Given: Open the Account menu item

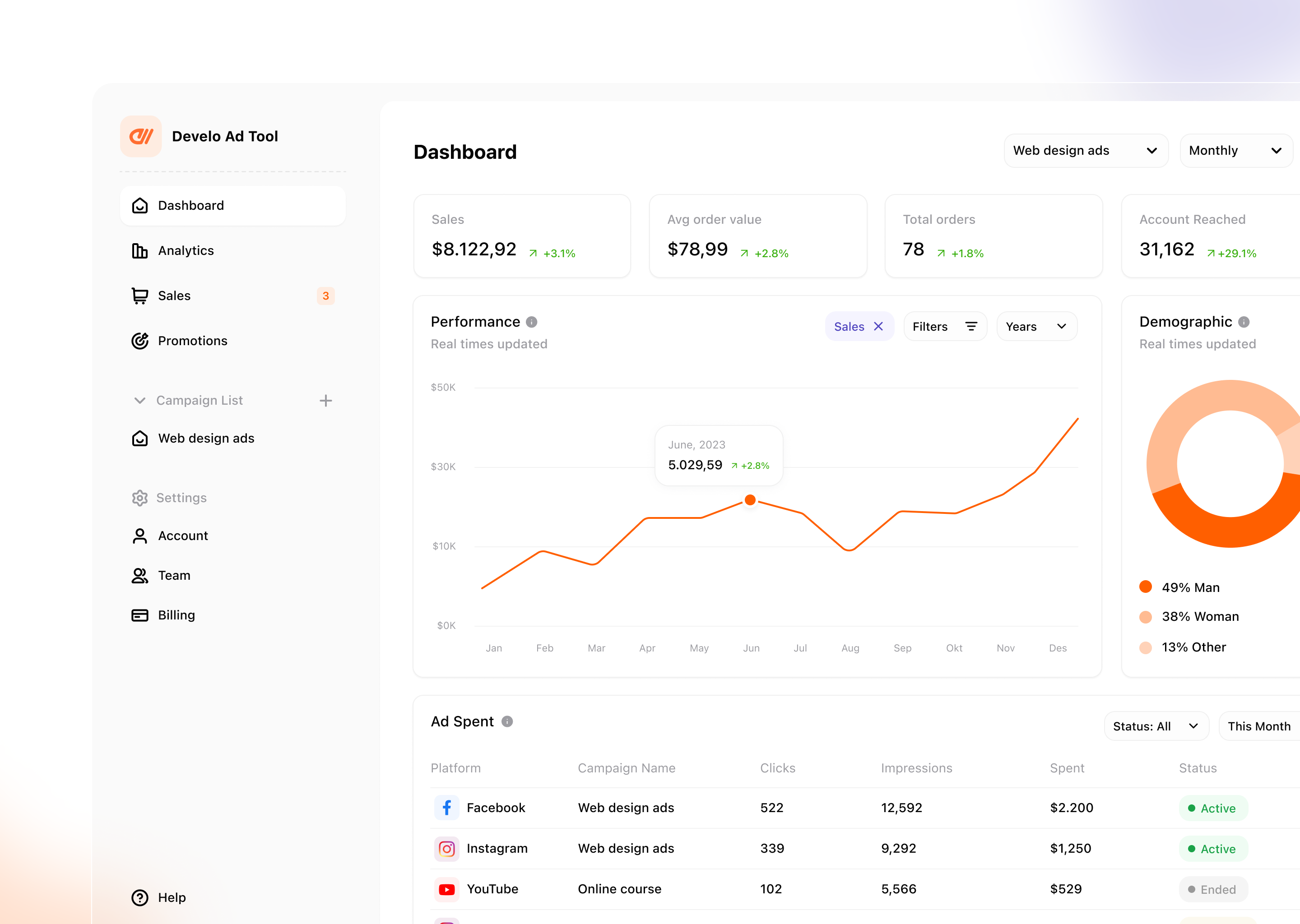Looking at the screenshot, I should click(233, 536).
